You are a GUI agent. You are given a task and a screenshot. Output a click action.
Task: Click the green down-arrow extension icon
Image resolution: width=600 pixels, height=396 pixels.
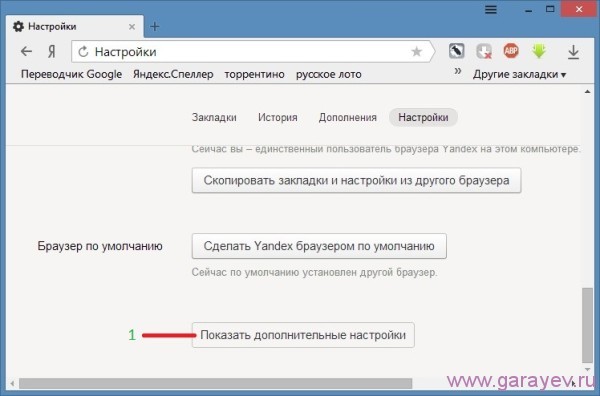[x=539, y=51]
